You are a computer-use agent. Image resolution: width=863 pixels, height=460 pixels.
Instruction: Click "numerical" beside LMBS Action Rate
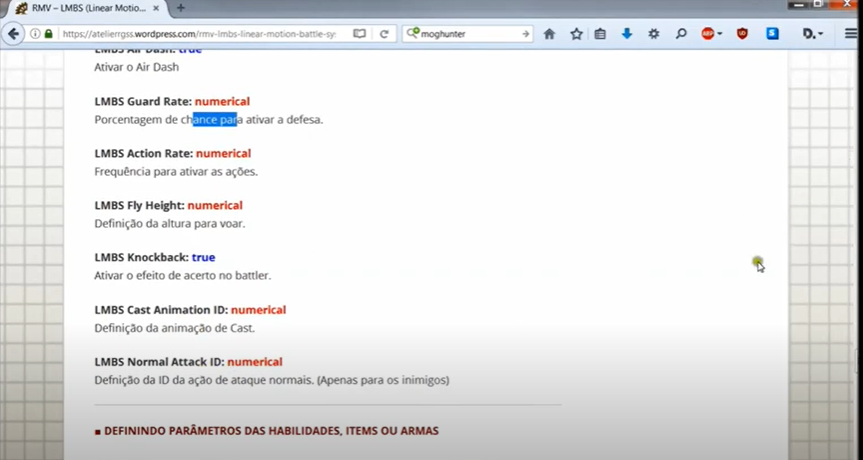tap(223, 154)
